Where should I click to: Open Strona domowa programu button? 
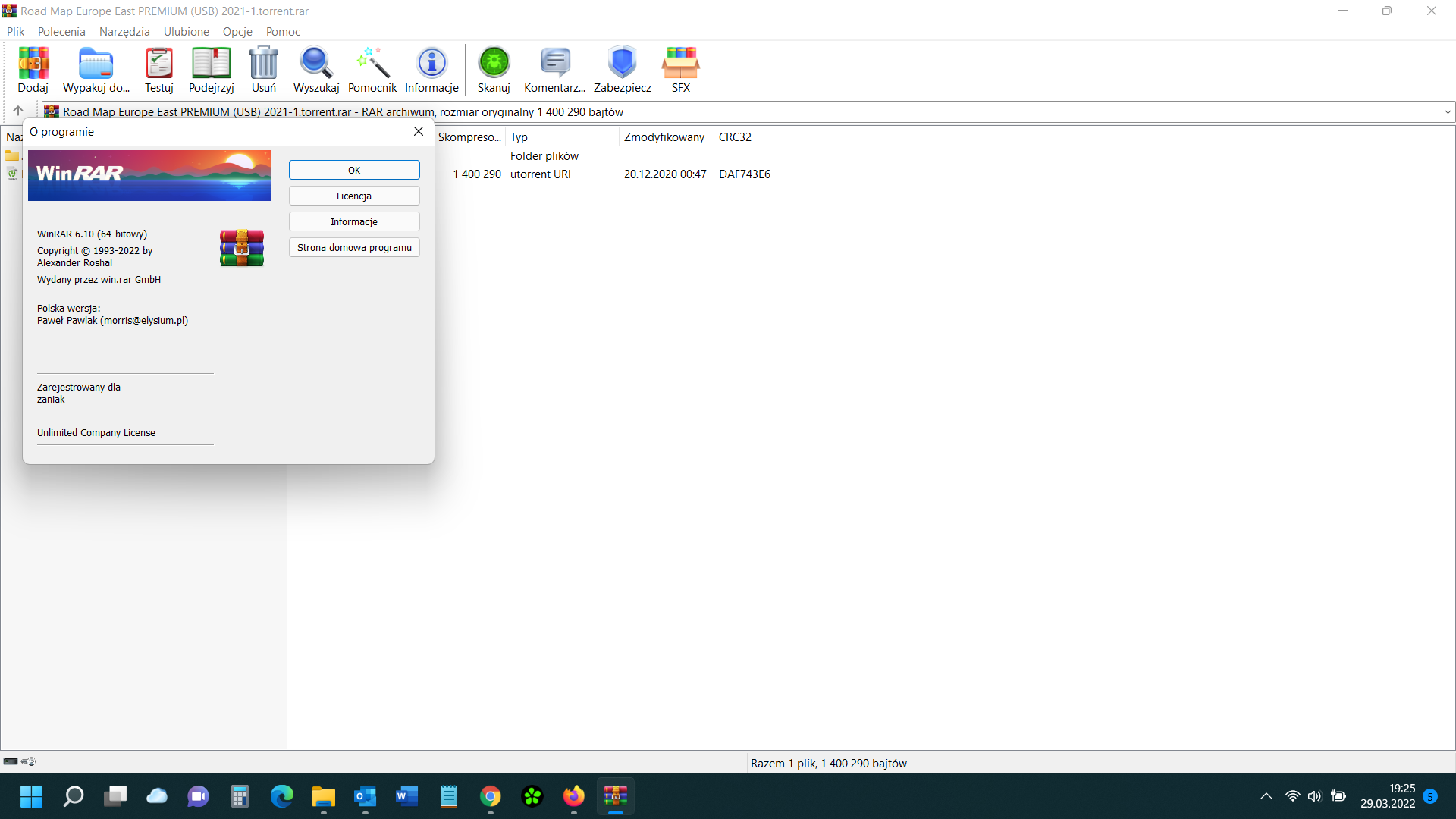tap(354, 247)
